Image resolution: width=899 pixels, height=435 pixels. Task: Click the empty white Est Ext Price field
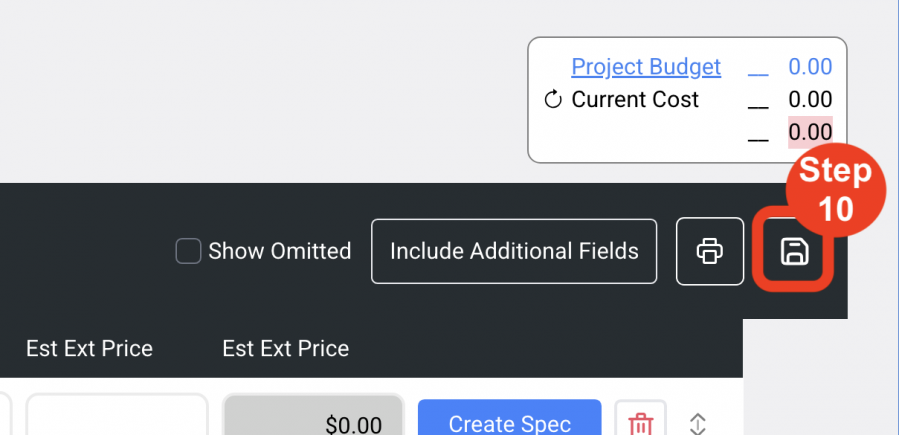coord(117,414)
